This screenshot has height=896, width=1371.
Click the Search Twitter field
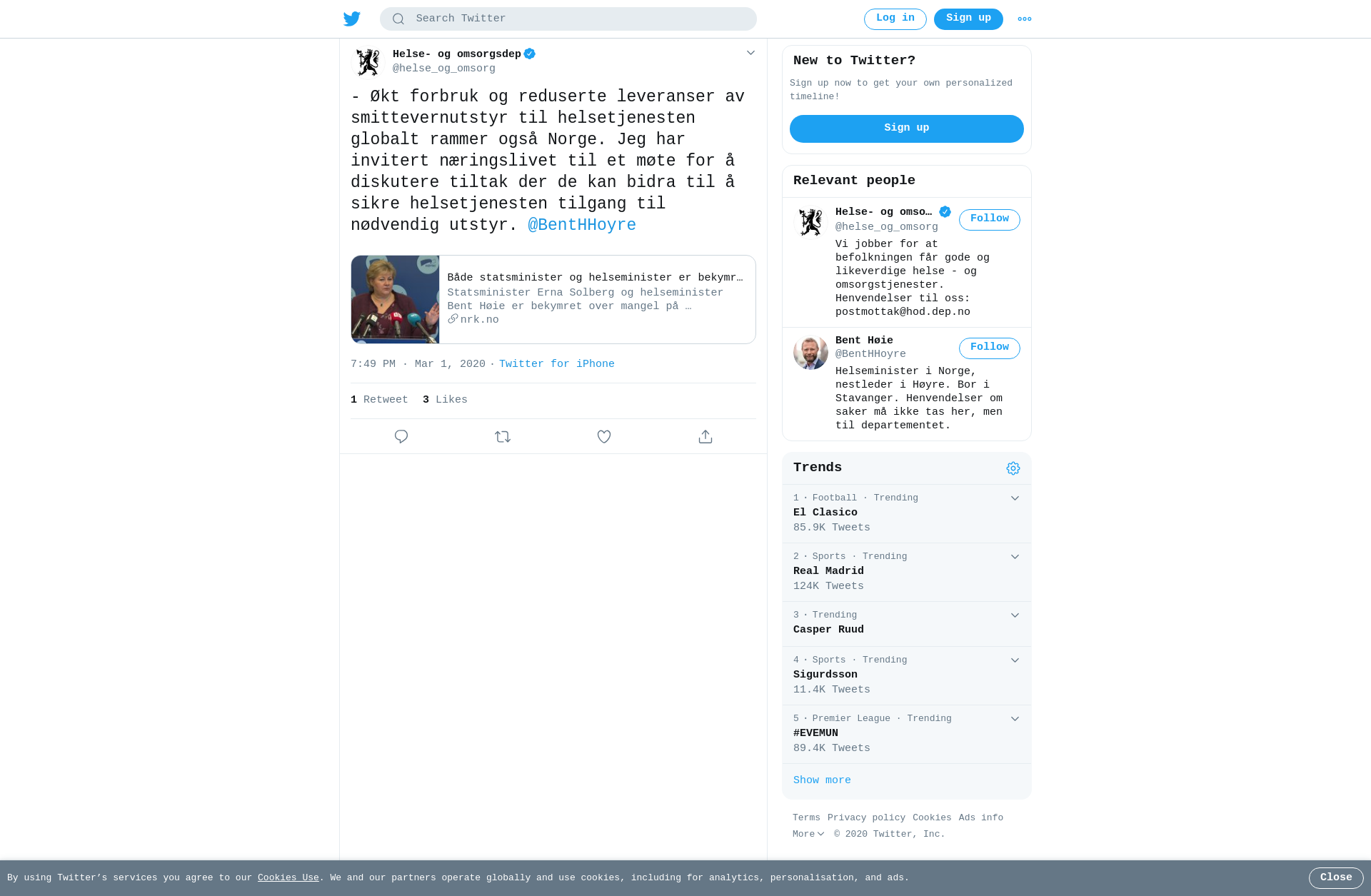click(x=568, y=19)
